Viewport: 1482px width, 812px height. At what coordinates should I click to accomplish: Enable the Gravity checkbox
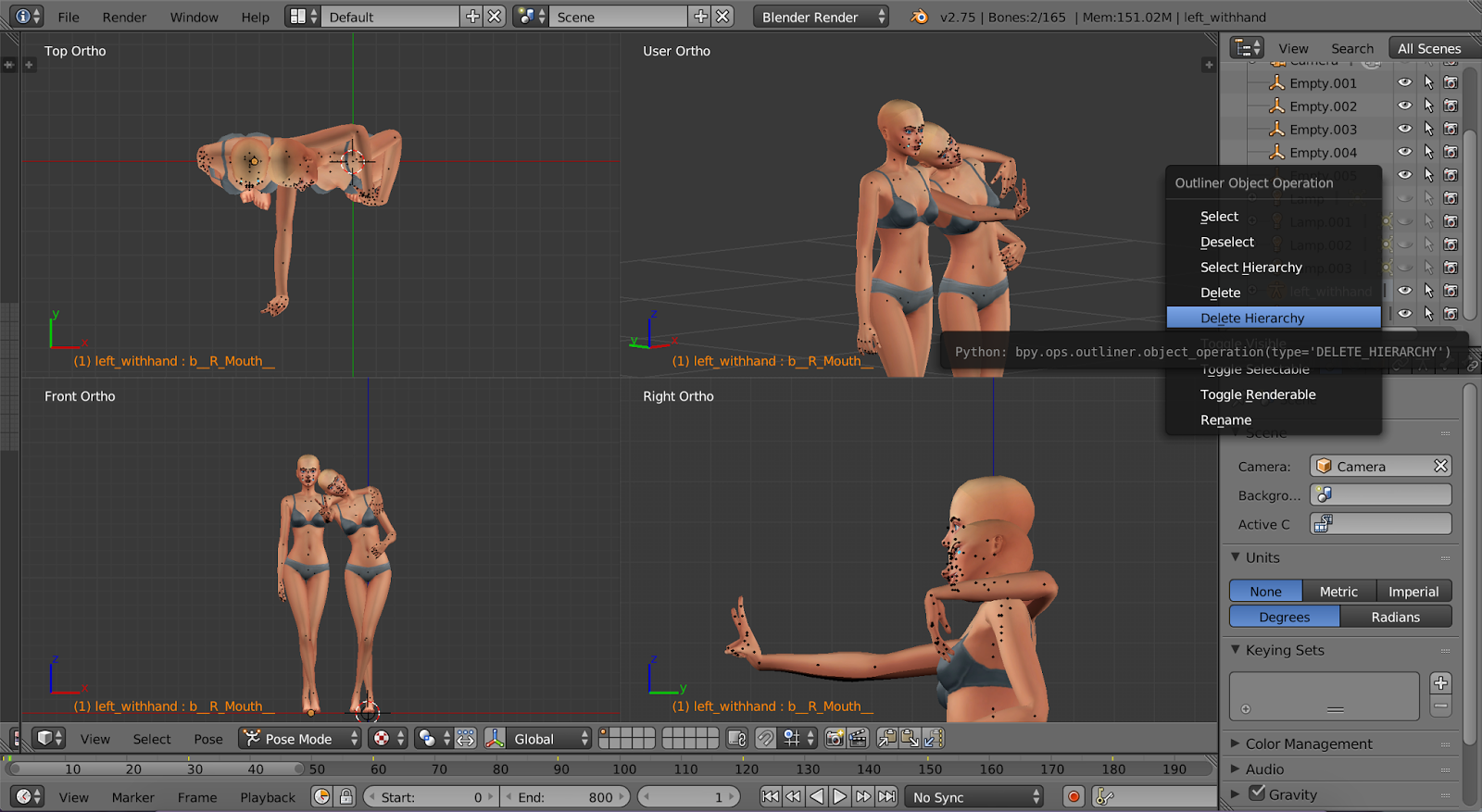(x=1257, y=793)
